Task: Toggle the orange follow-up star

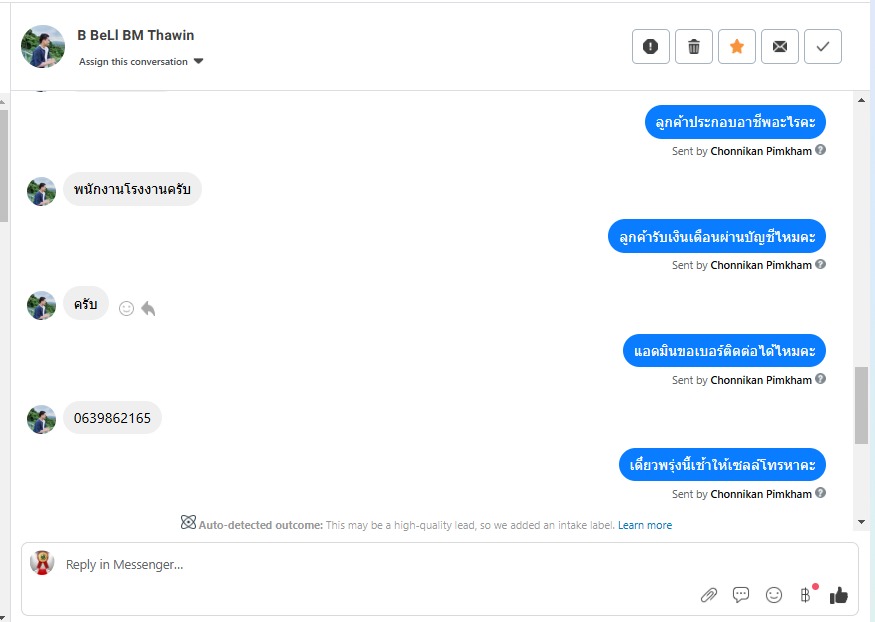Action: pos(737,47)
